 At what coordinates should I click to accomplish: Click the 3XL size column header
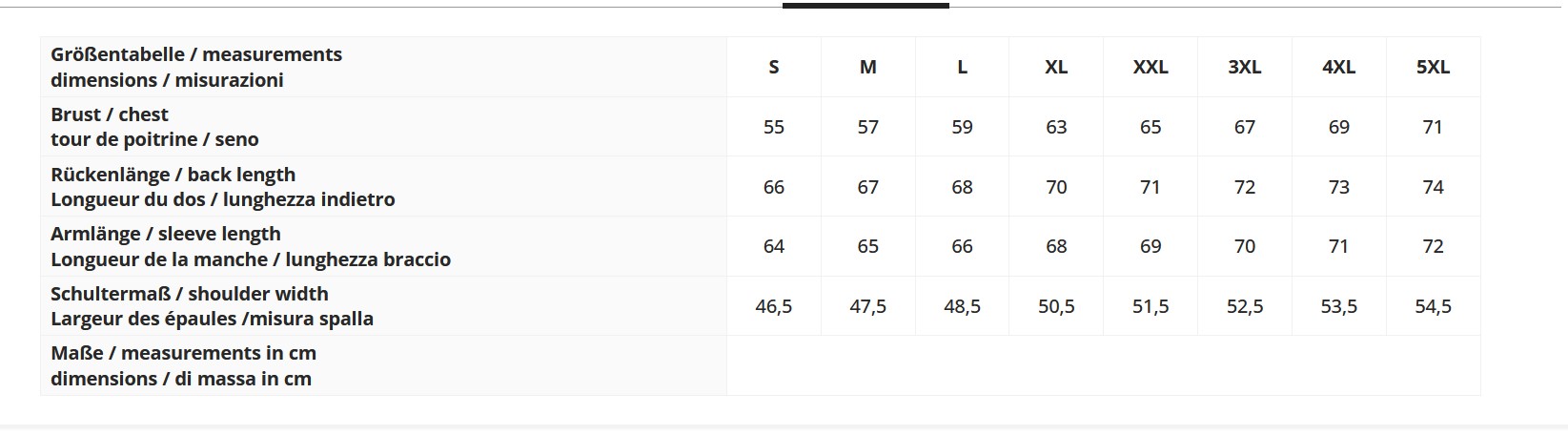click(1244, 67)
